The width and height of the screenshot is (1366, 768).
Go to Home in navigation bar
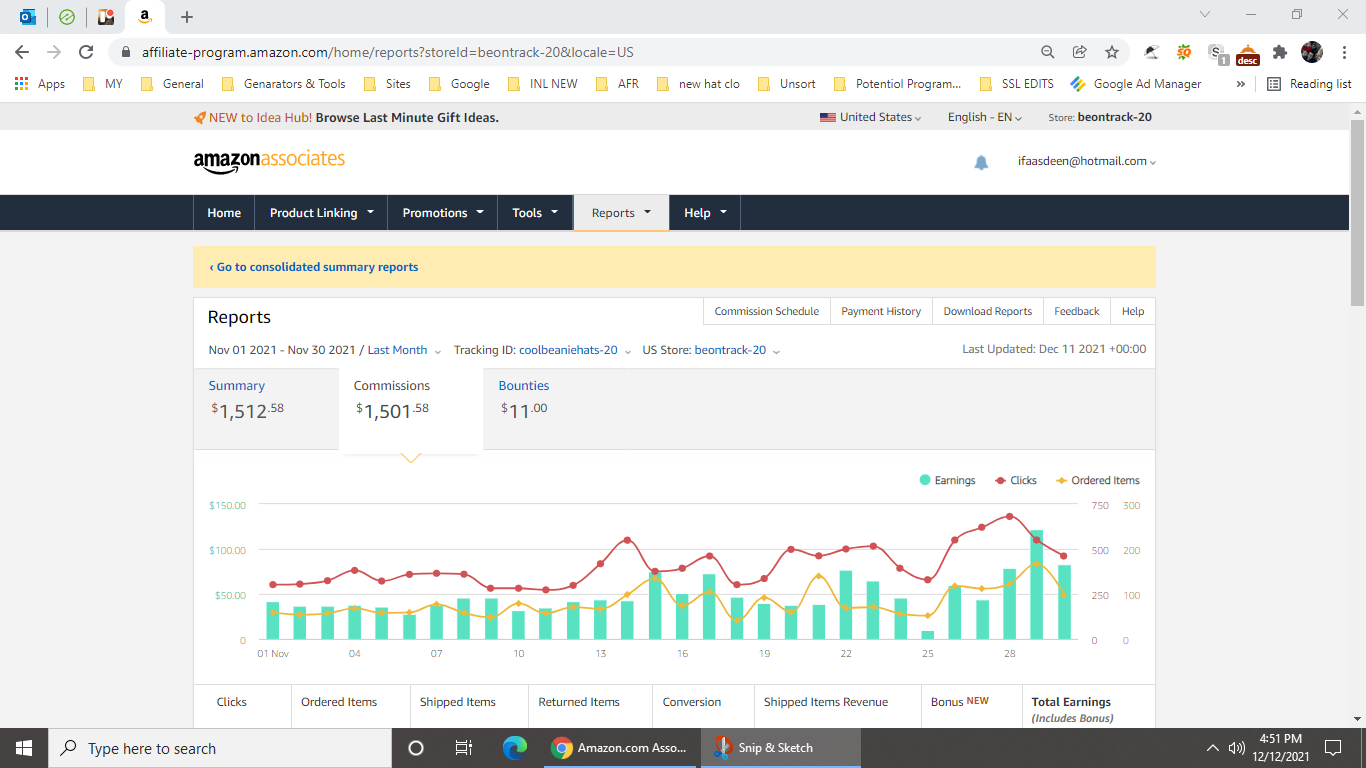tap(224, 213)
